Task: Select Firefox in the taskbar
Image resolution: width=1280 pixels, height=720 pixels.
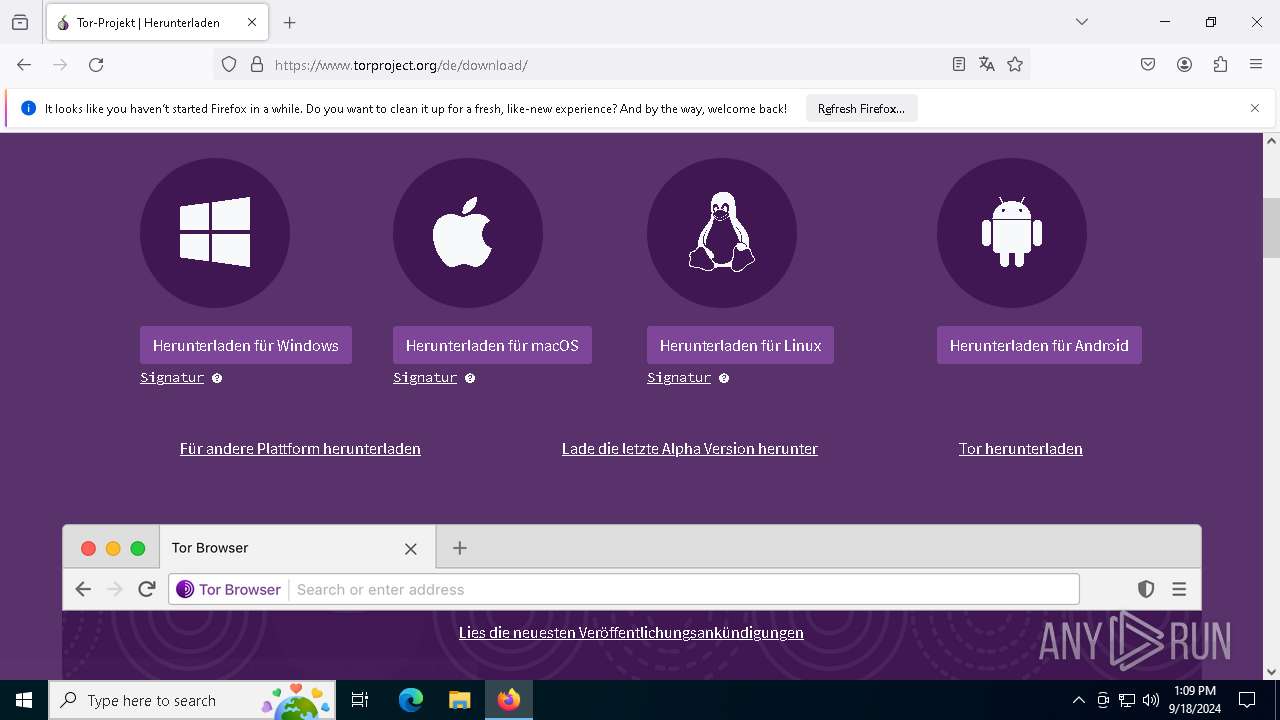Action: click(509, 700)
